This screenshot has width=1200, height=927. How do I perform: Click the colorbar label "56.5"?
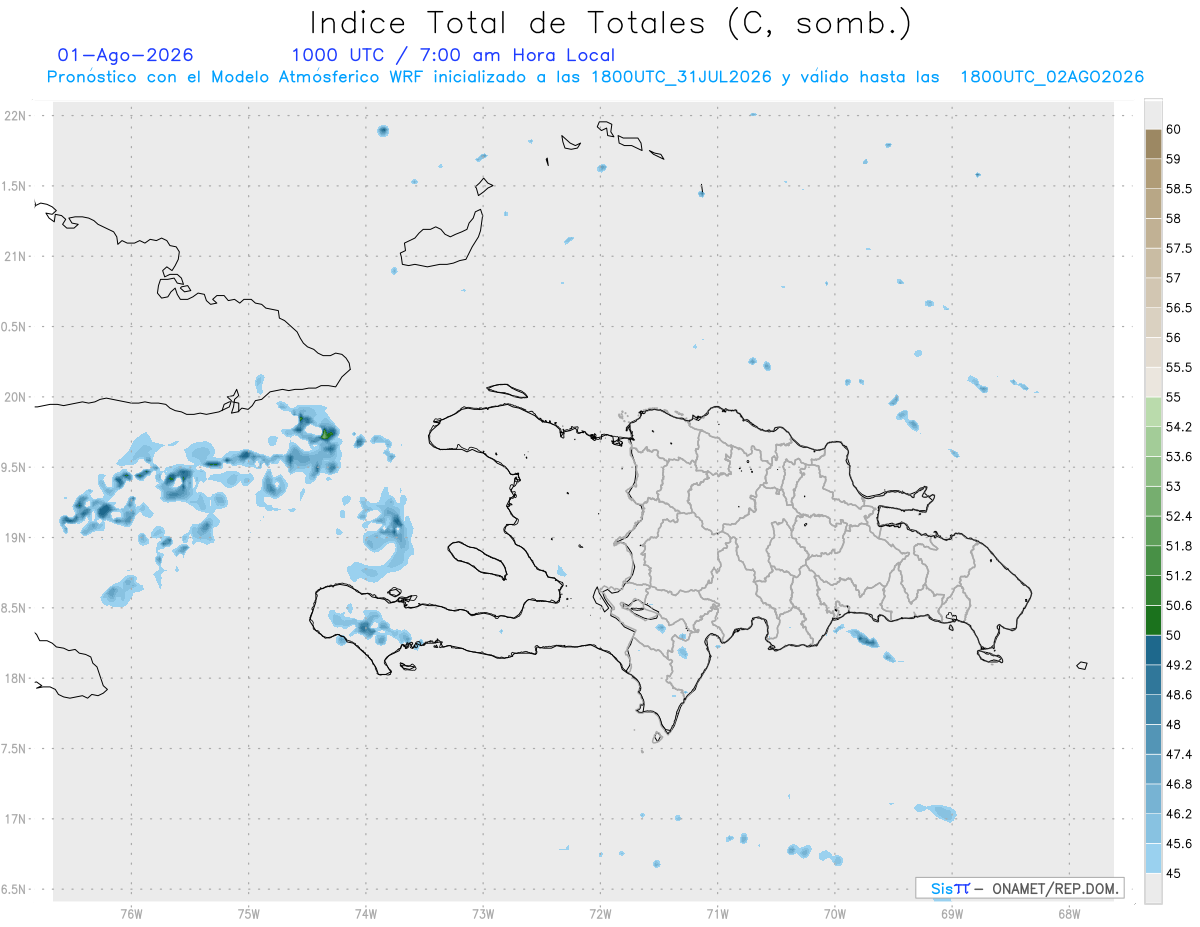[x=1179, y=308]
